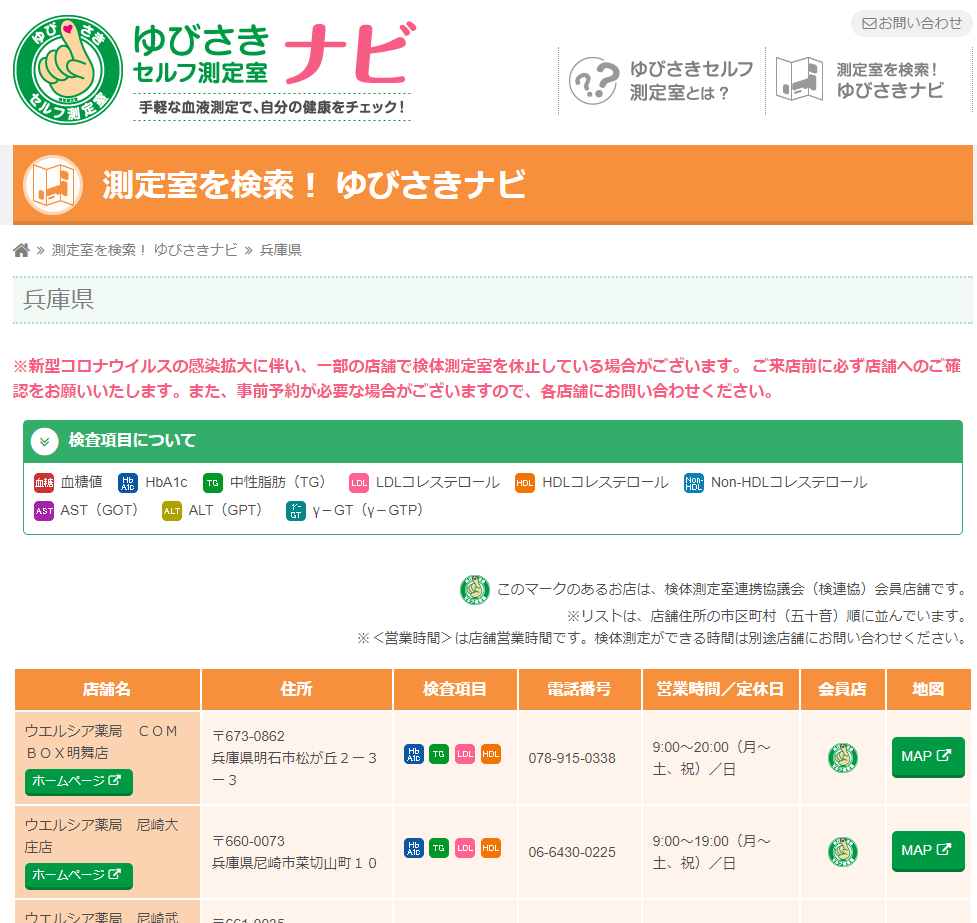This screenshot has height=923, width=977.
Task: Click the HbA1c blue legend icon
Action: pos(128,483)
